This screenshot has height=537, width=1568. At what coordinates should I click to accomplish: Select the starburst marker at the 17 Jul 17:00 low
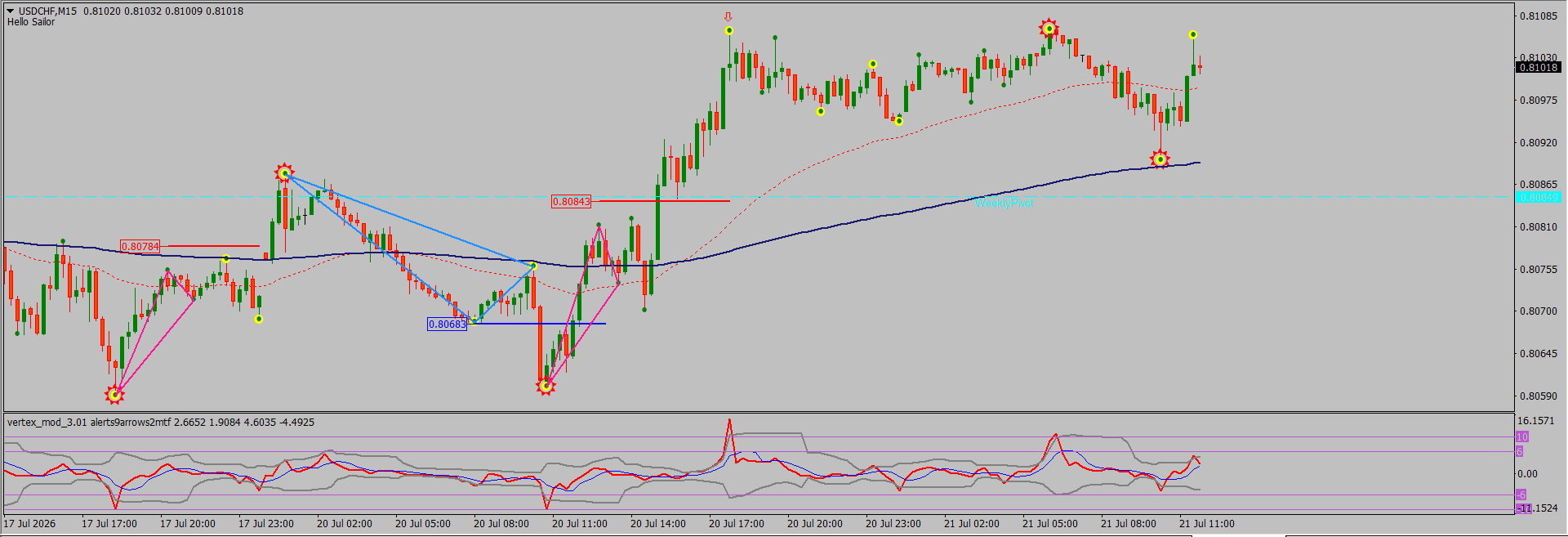click(x=115, y=396)
